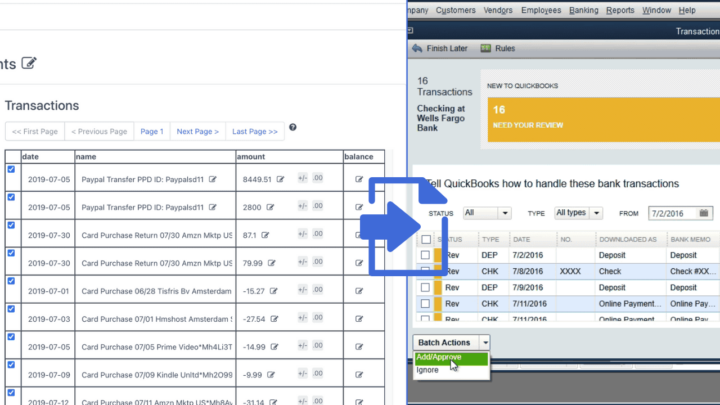Tick the 7/11/2016 Online Payment row checkbox

point(425,304)
